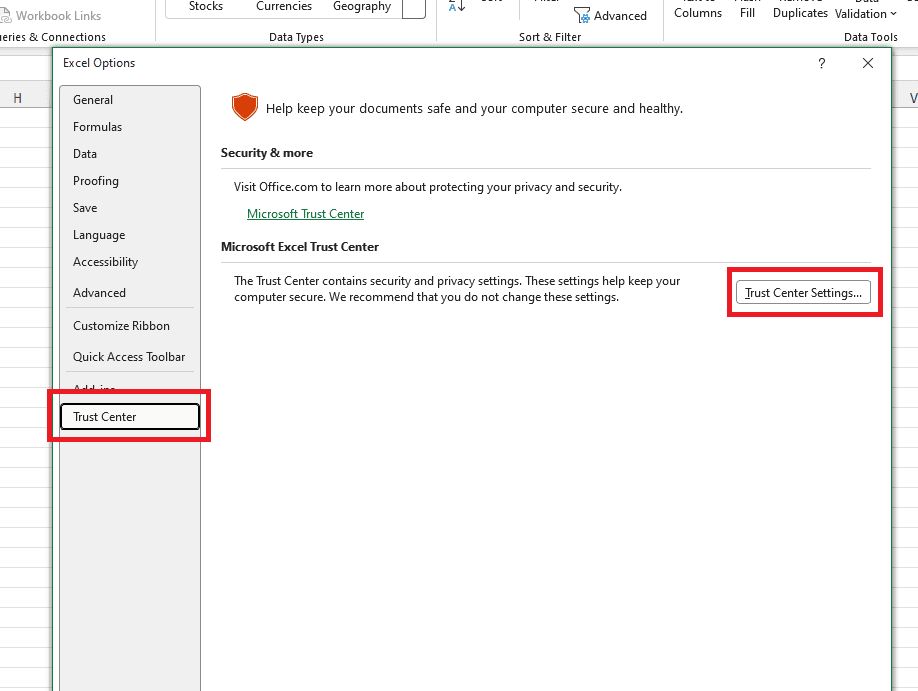
Task: Choose the Stocks data type
Action: tap(206, 6)
